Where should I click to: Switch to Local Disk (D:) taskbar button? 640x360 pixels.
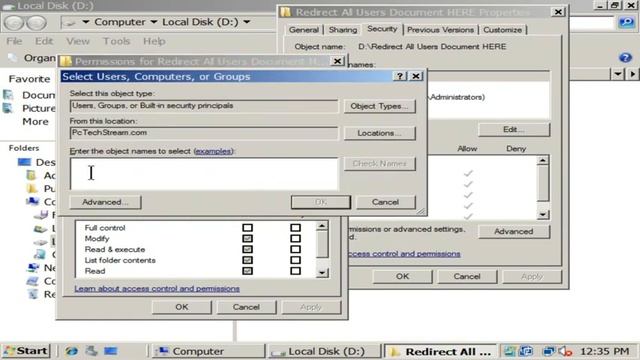tap(324, 351)
